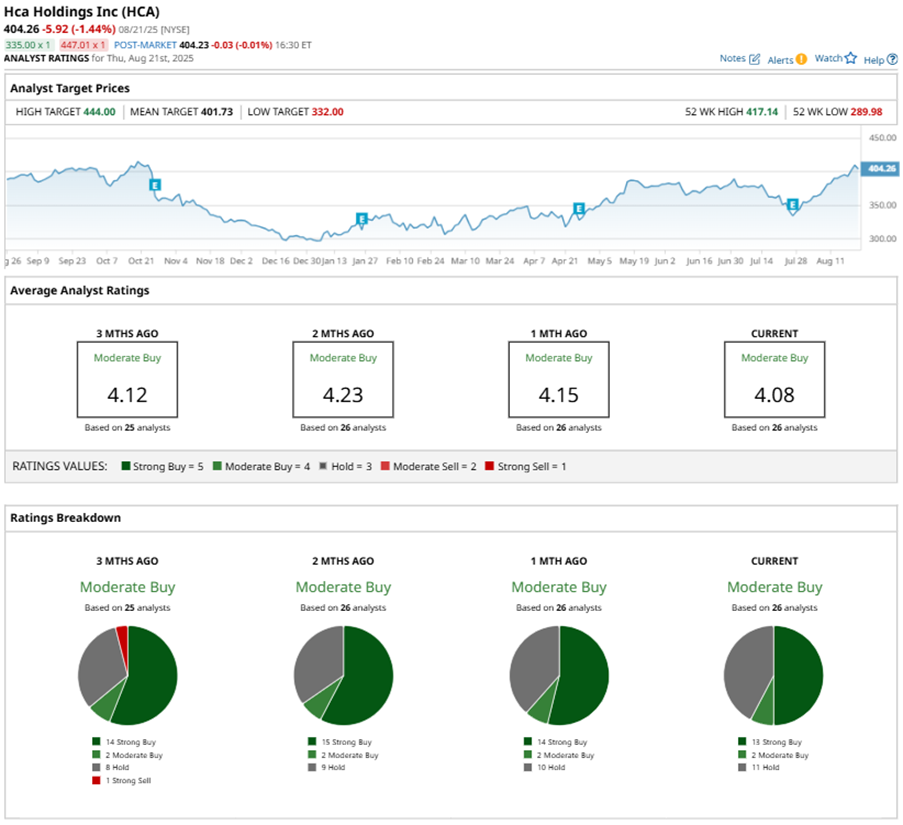Click the red Strong Sell = 1 swatch
The image size is (903, 825).
(490, 466)
